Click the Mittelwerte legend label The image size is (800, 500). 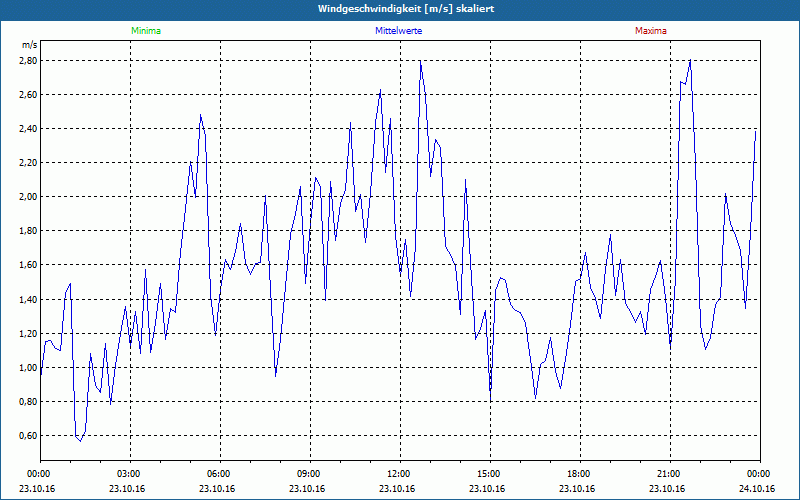click(398, 31)
